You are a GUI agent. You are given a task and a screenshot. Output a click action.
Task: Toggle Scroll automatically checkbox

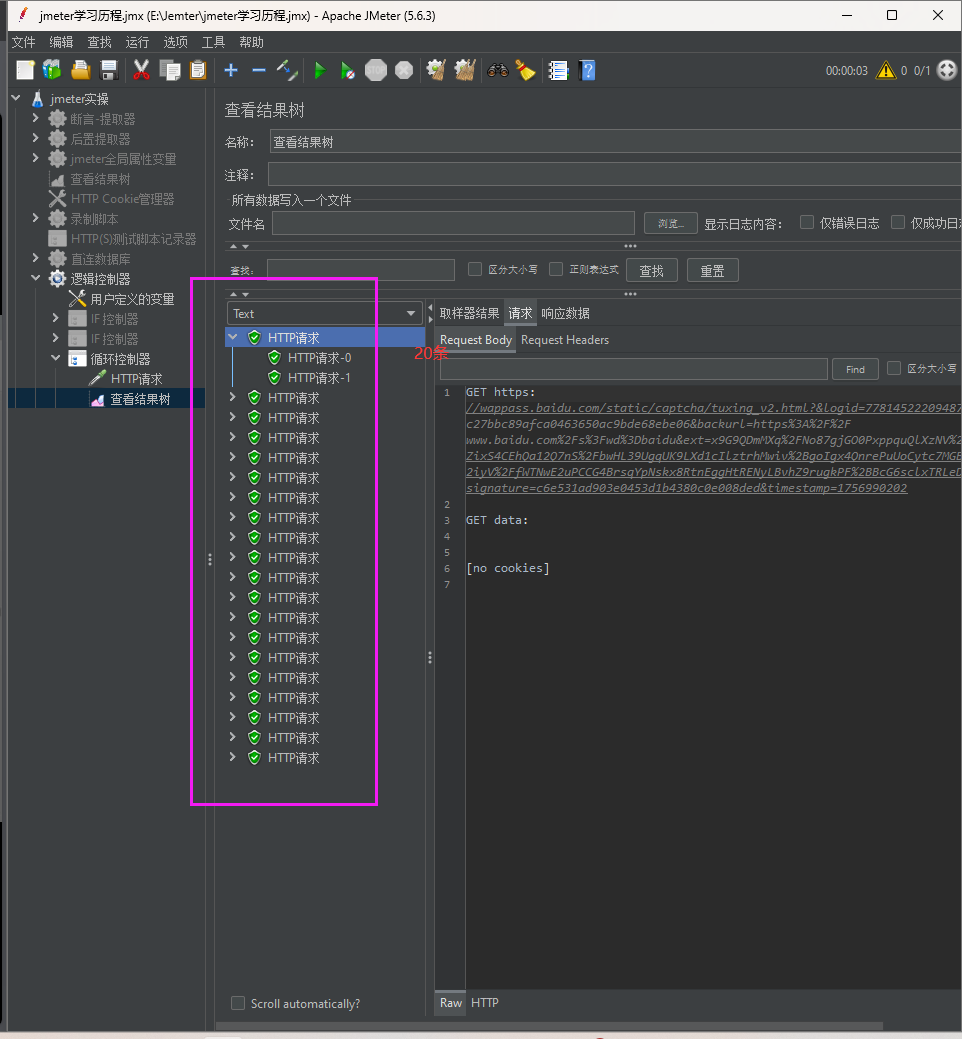tap(238, 1003)
